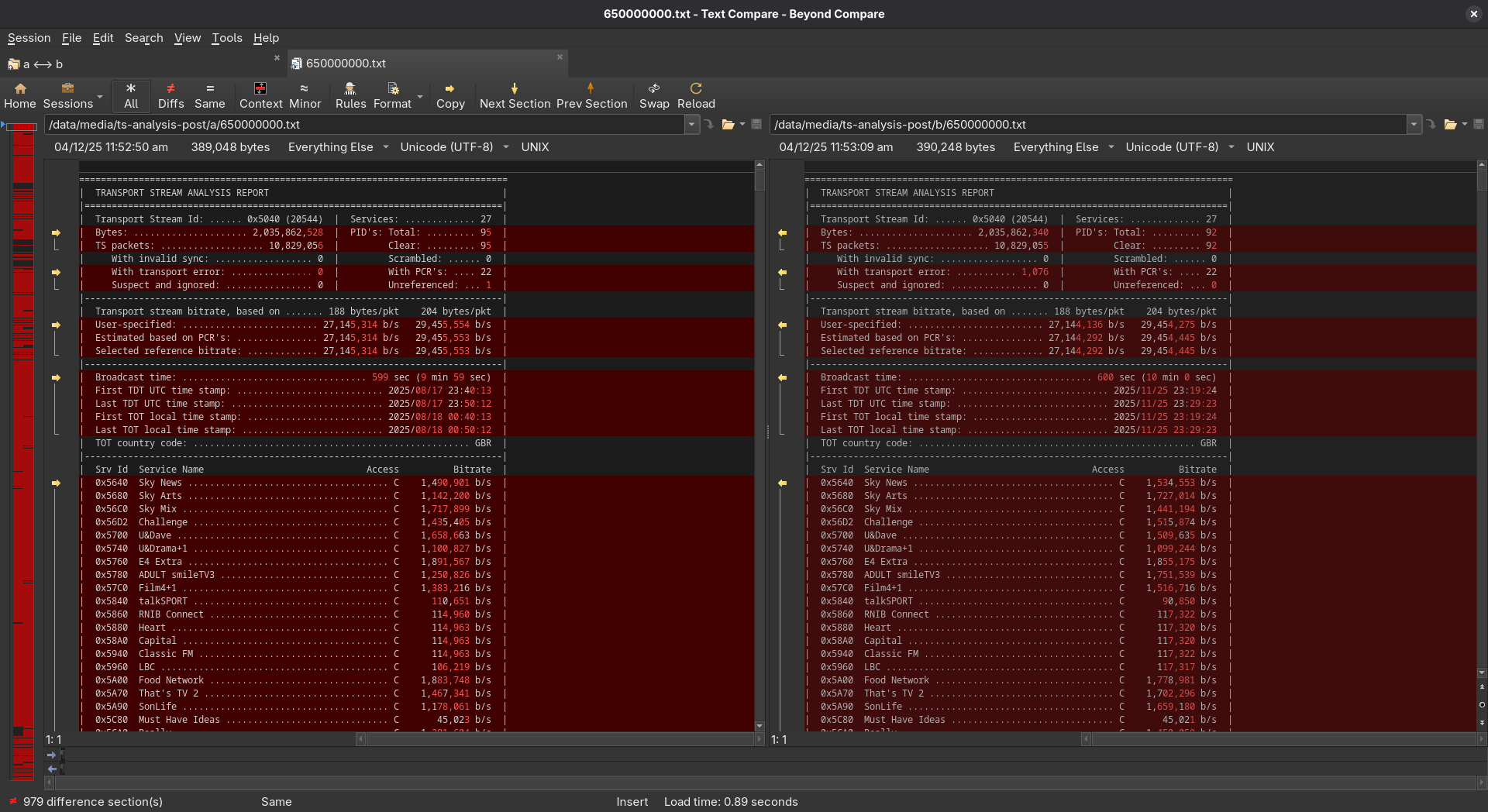Jump to Next Section
This screenshot has height=812, width=1488.
point(515,95)
